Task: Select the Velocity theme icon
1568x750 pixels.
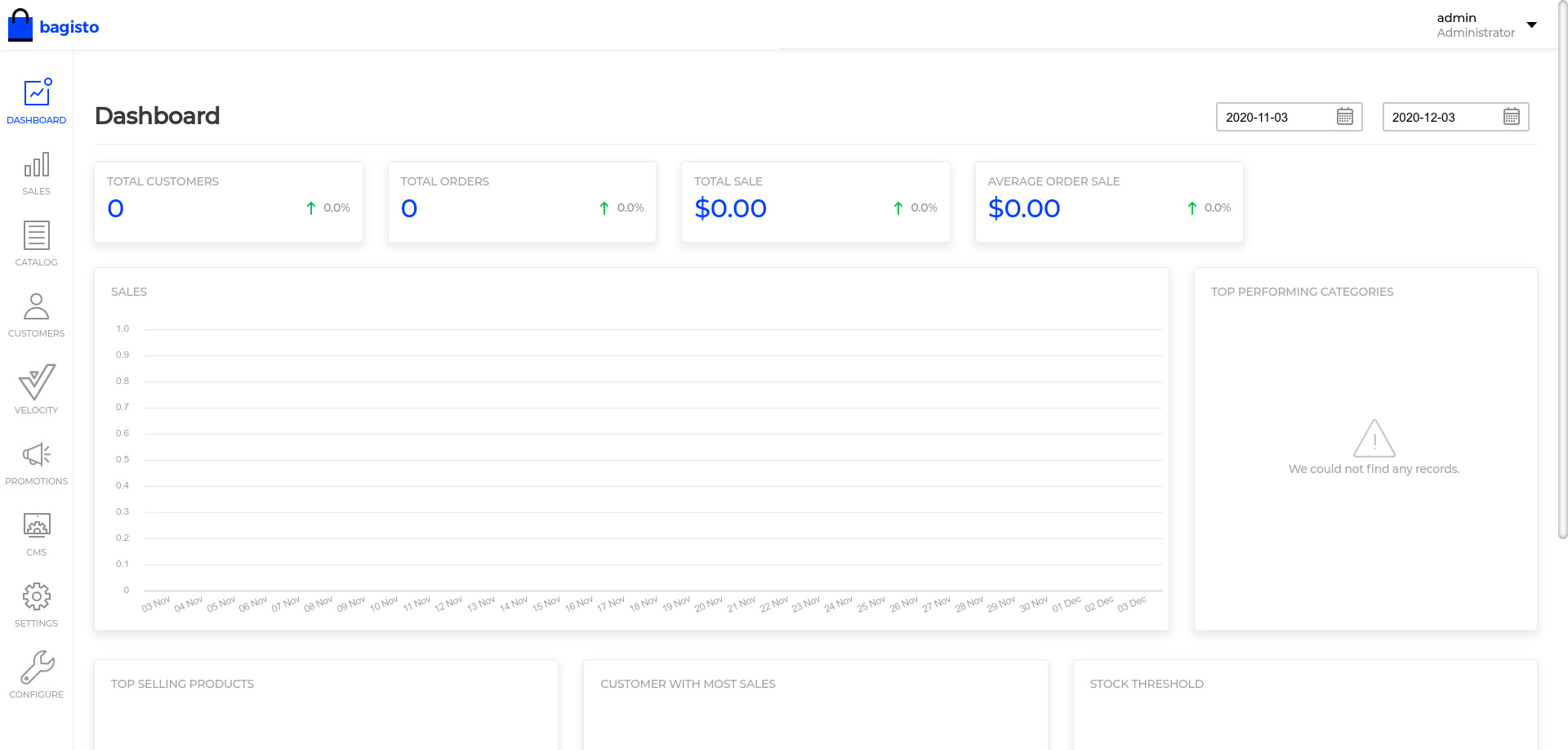Action: tap(36, 382)
